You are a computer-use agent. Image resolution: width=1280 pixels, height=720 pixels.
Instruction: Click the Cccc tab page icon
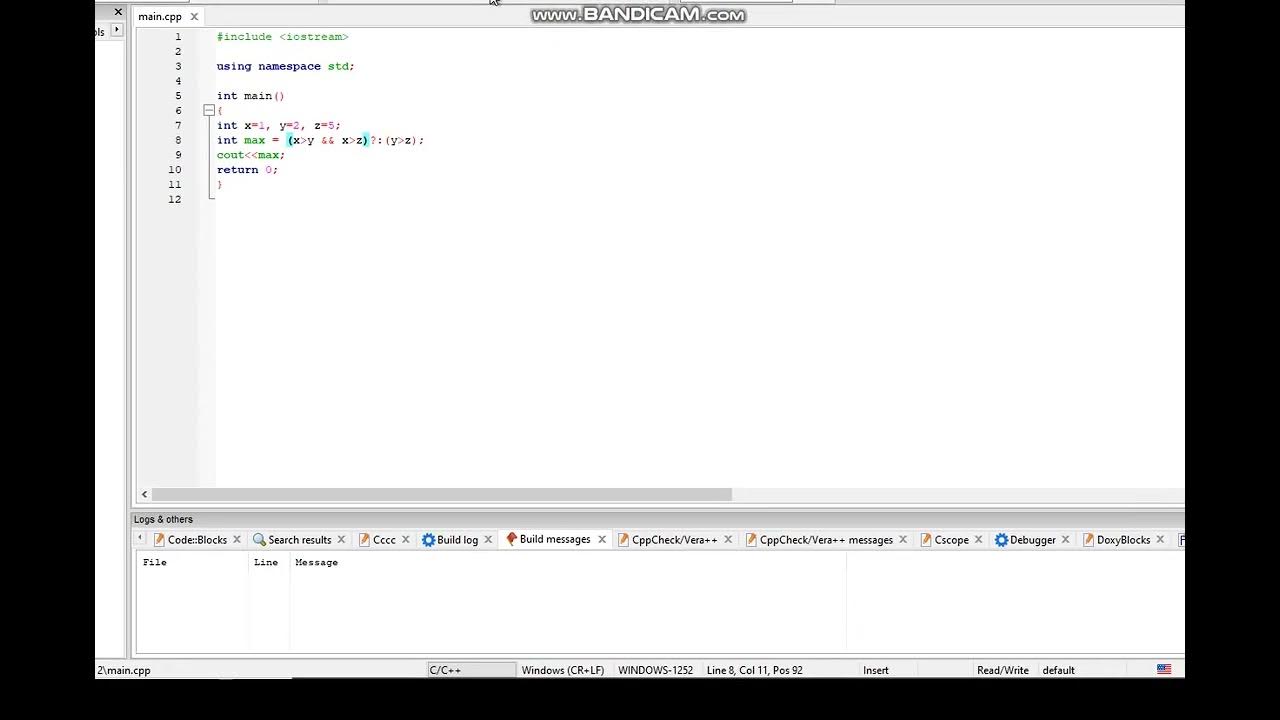click(365, 540)
